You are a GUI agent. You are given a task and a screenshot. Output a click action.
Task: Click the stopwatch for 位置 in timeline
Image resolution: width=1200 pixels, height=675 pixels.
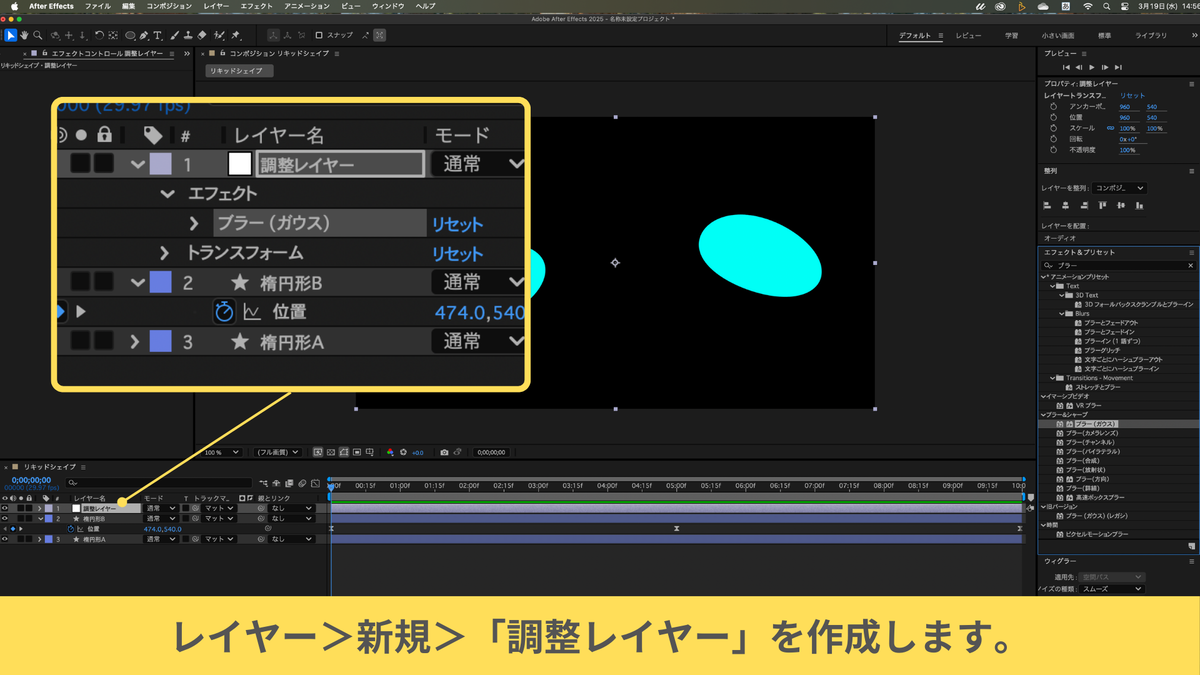[x=71, y=529]
